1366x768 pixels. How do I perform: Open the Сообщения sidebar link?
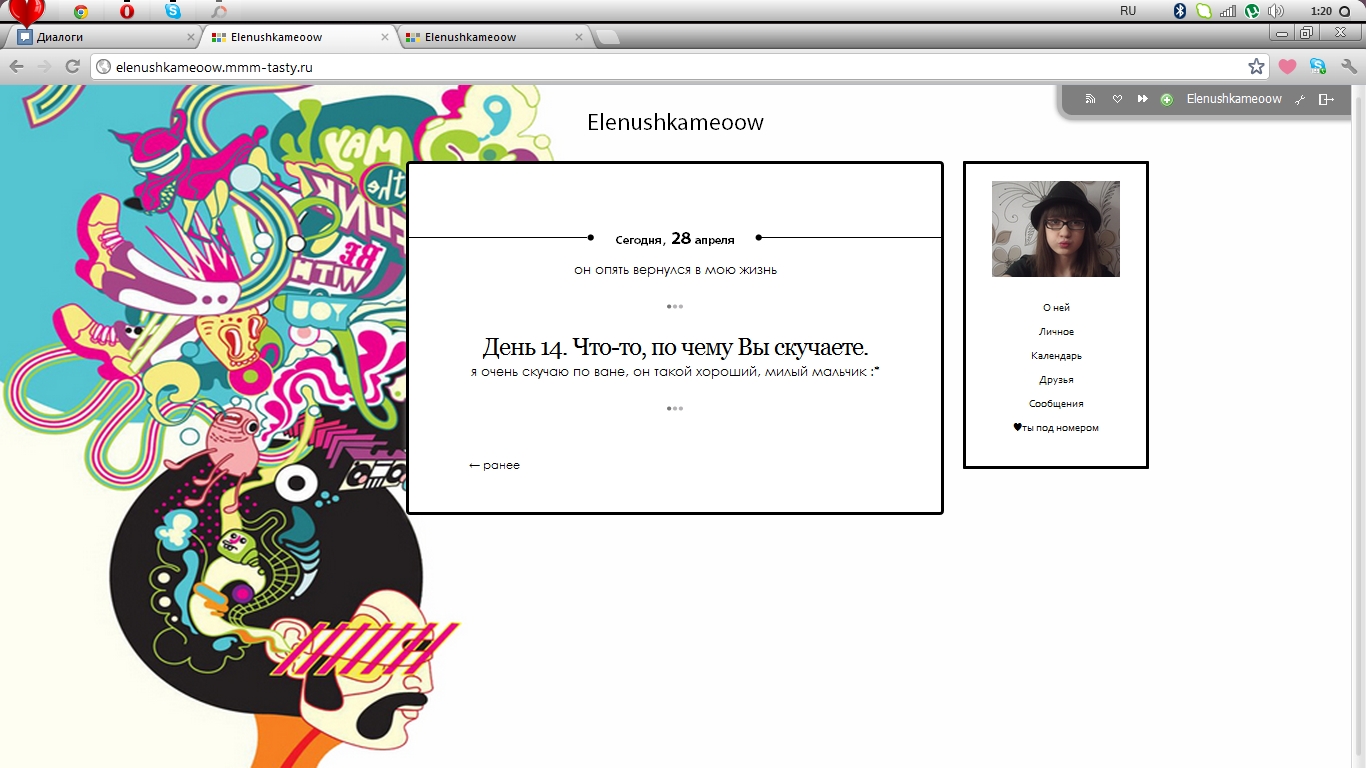(1056, 404)
